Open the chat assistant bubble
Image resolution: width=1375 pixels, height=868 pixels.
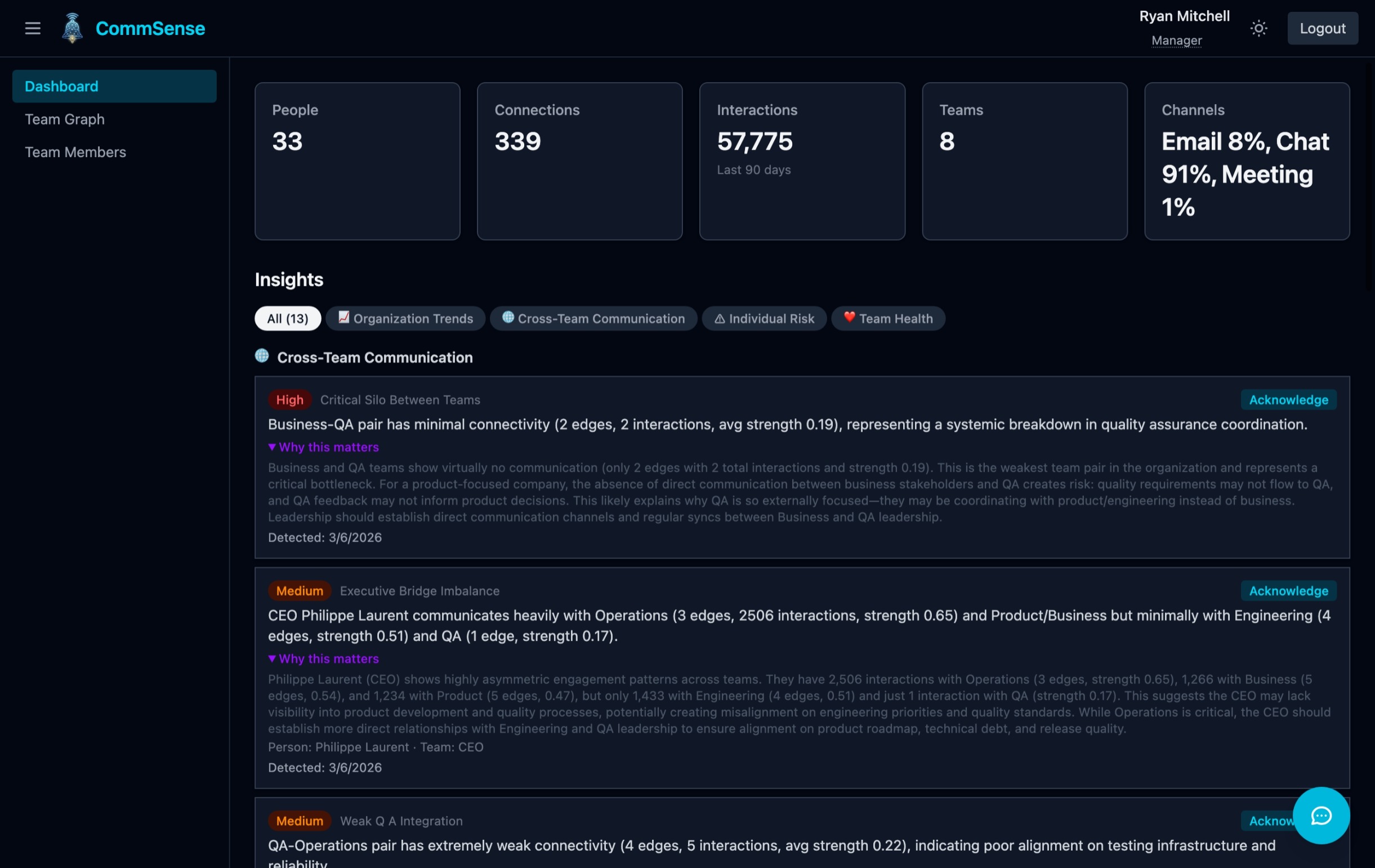pos(1321,816)
